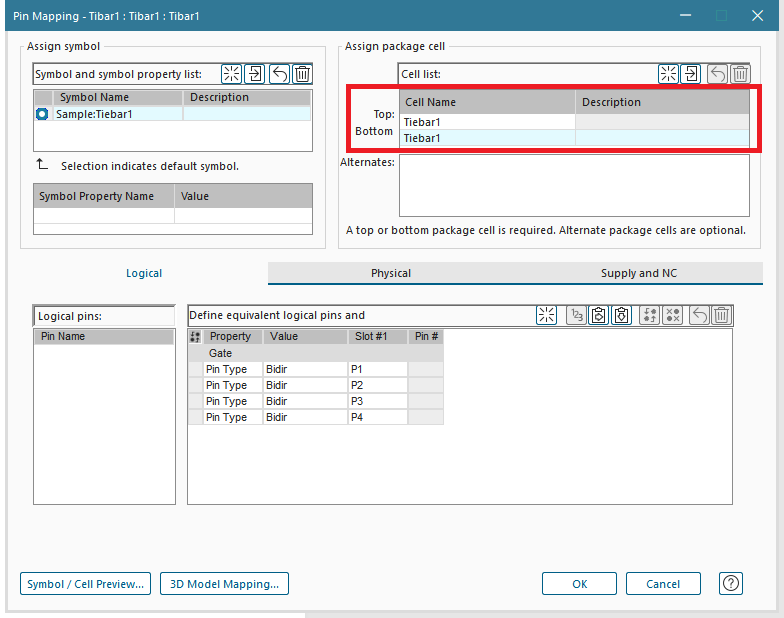The width and height of the screenshot is (784, 618).
Task: Click Import symbol icon in Assign symbol
Action: (255, 74)
